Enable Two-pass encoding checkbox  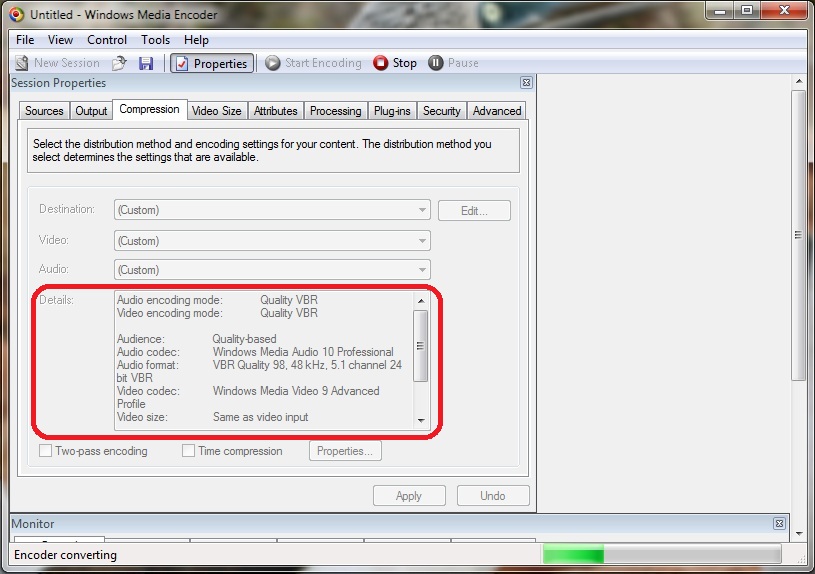point(46,450)
